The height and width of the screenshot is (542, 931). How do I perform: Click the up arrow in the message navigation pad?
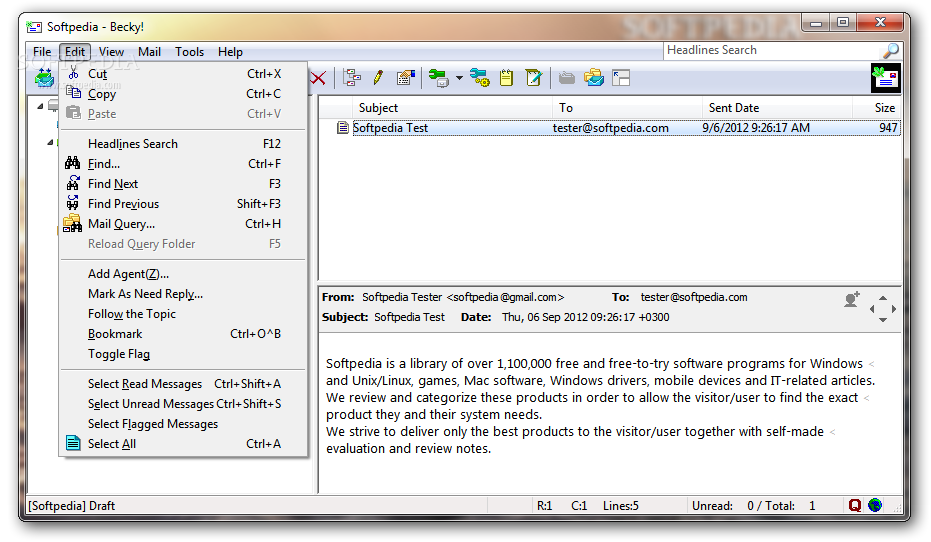click(883, 298)
